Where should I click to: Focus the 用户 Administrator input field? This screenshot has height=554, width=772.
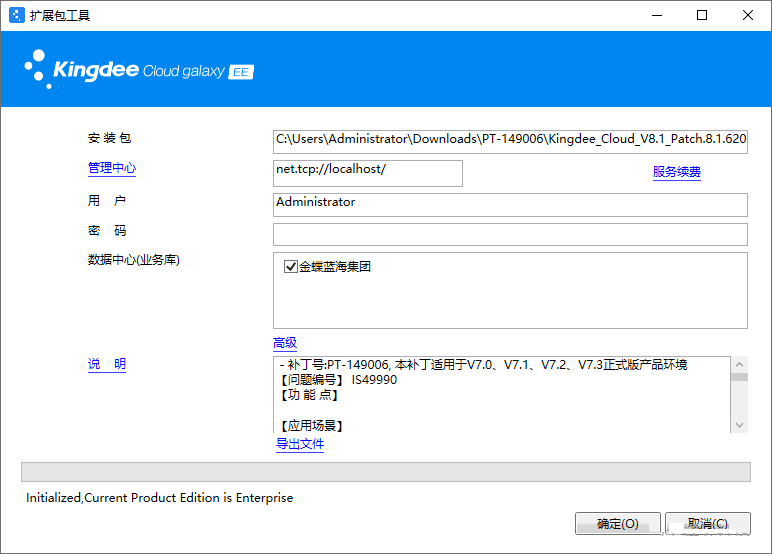coord(510,204)
